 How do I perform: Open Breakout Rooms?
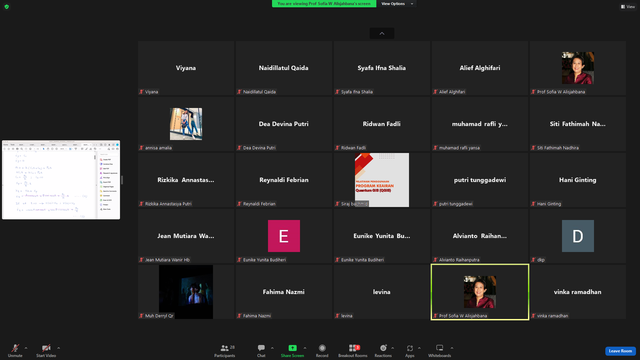click(353, 350)
